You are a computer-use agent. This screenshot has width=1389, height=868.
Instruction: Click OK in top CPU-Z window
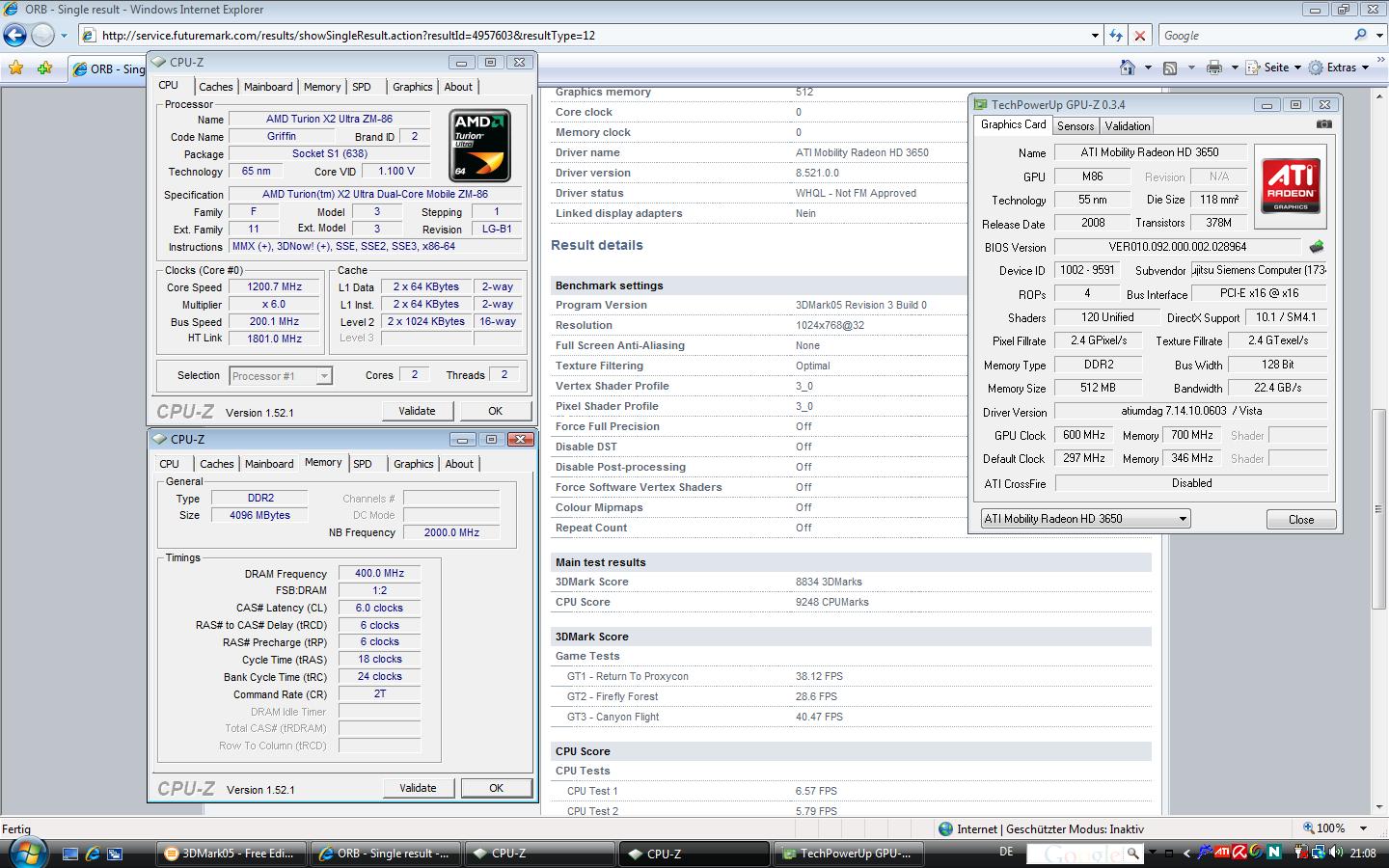(x=495, y=411)
